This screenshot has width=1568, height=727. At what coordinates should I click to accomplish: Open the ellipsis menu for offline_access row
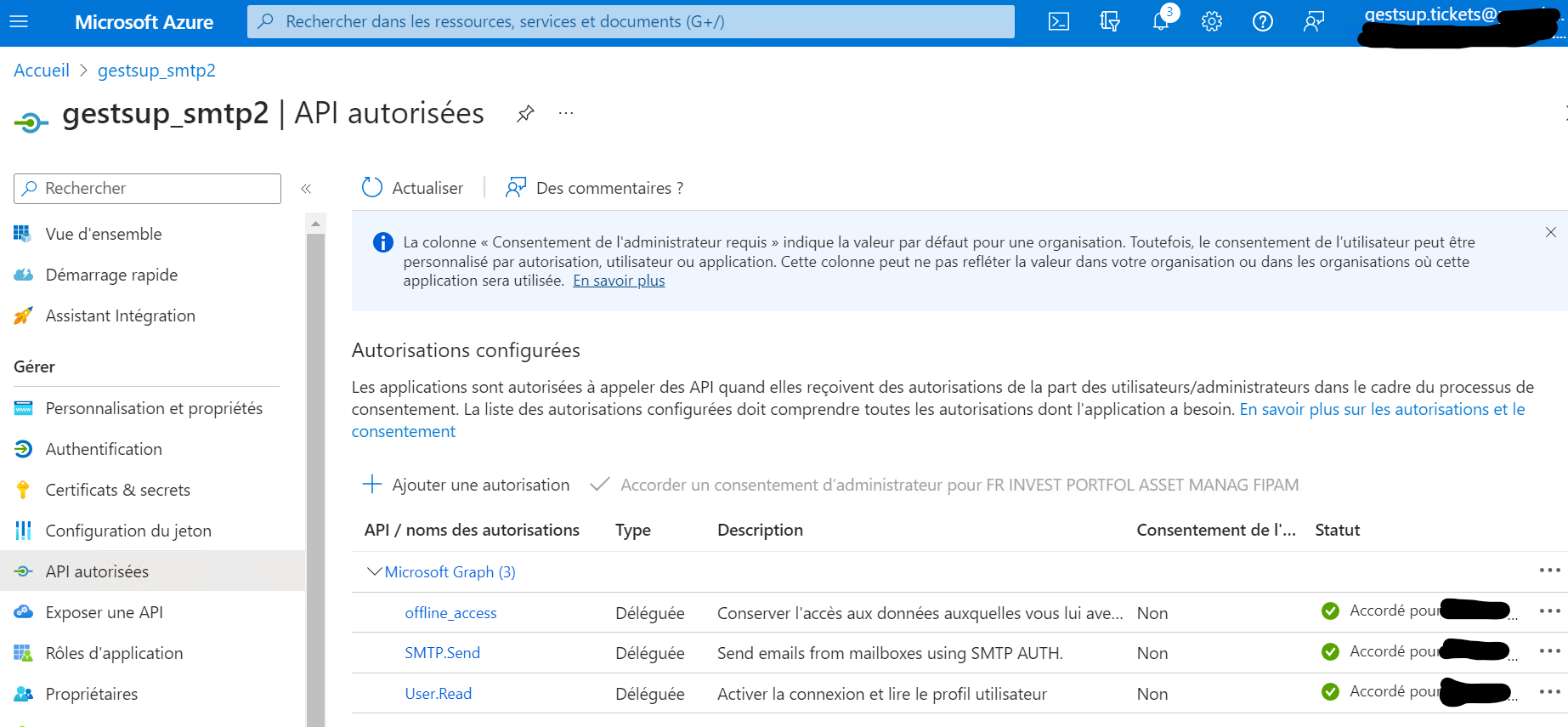1549,611
